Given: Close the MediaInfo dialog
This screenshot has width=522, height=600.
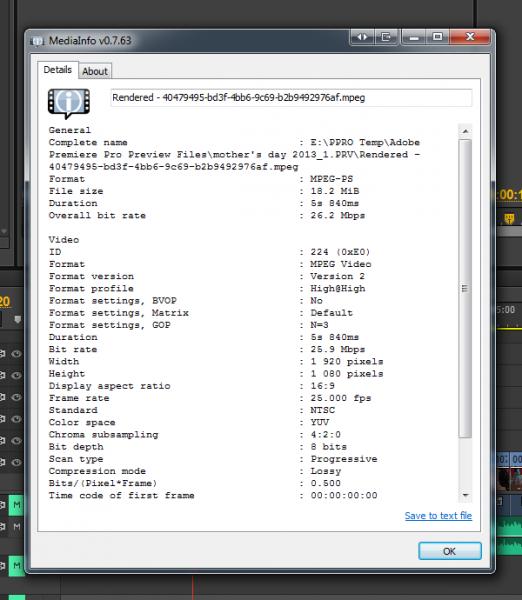Looking at the screenshot, I should 470,37.
